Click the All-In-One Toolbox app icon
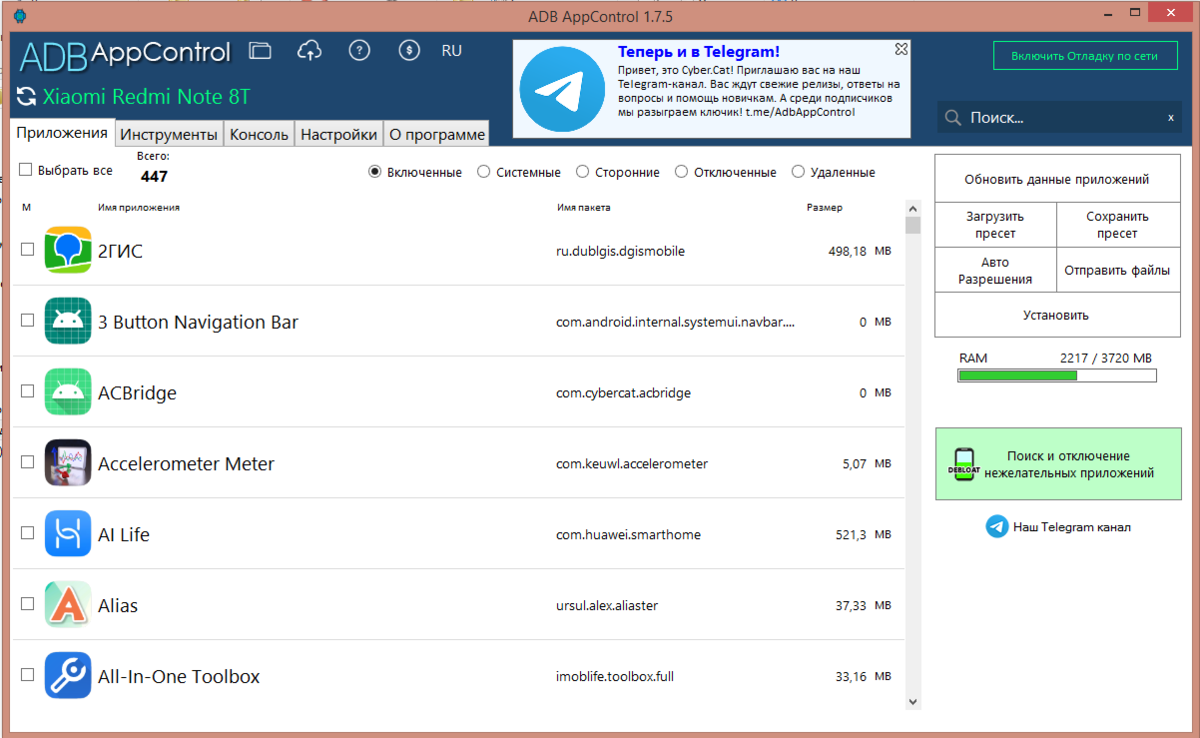 pos(68,676)
